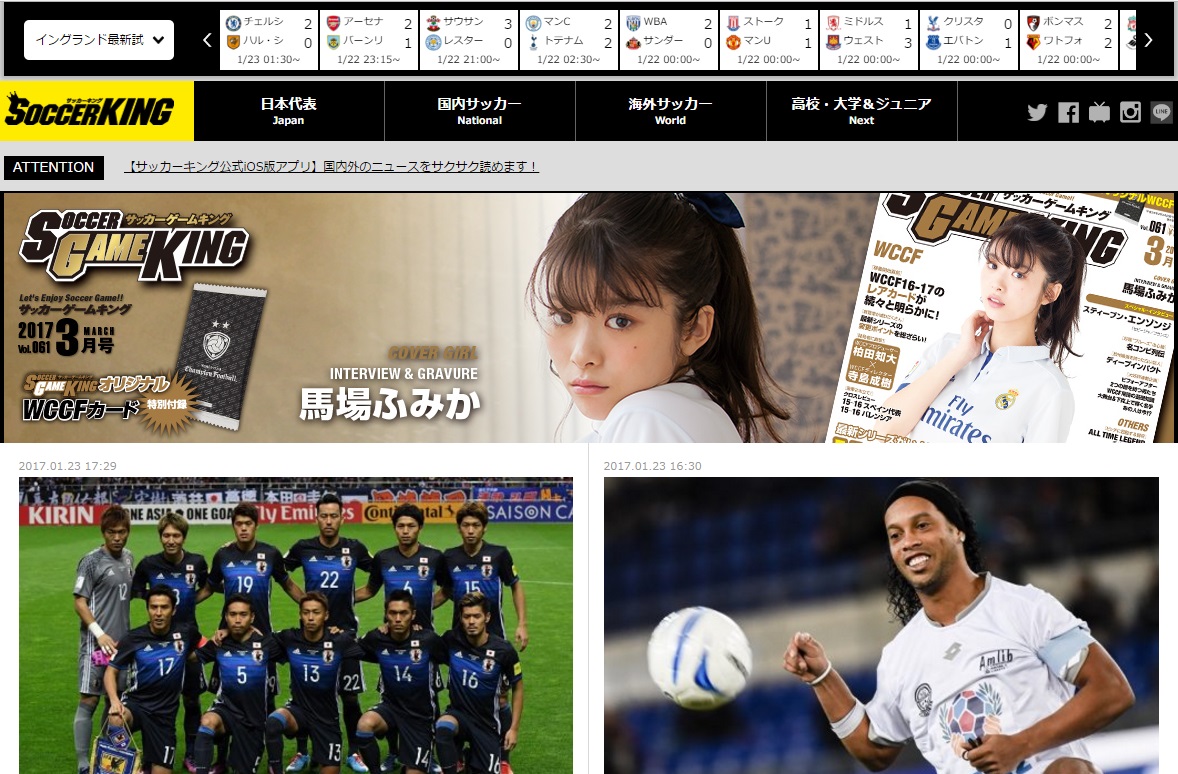Viewport: 1178px width, 774px height.
Task: Open the LINE social icon
Action: coord(1161,113)
